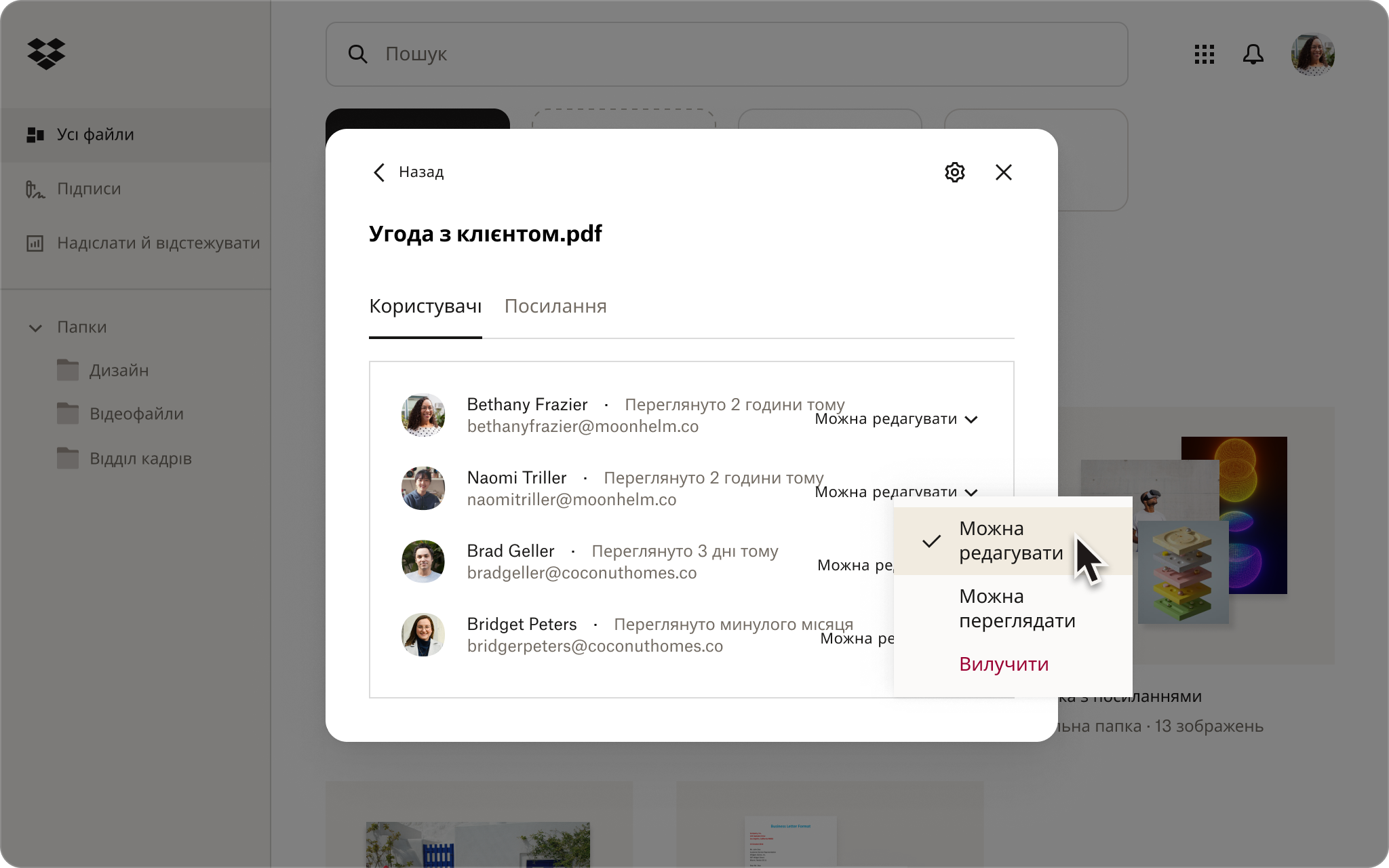Select the "Усі файли" sidebar item

click(95, 135)
